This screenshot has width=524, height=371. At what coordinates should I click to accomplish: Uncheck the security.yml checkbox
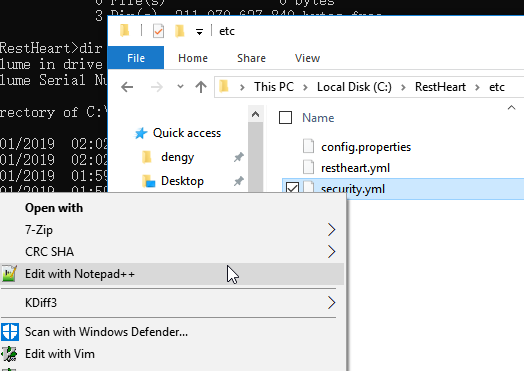pyautogui.click(x=292, y=188)
